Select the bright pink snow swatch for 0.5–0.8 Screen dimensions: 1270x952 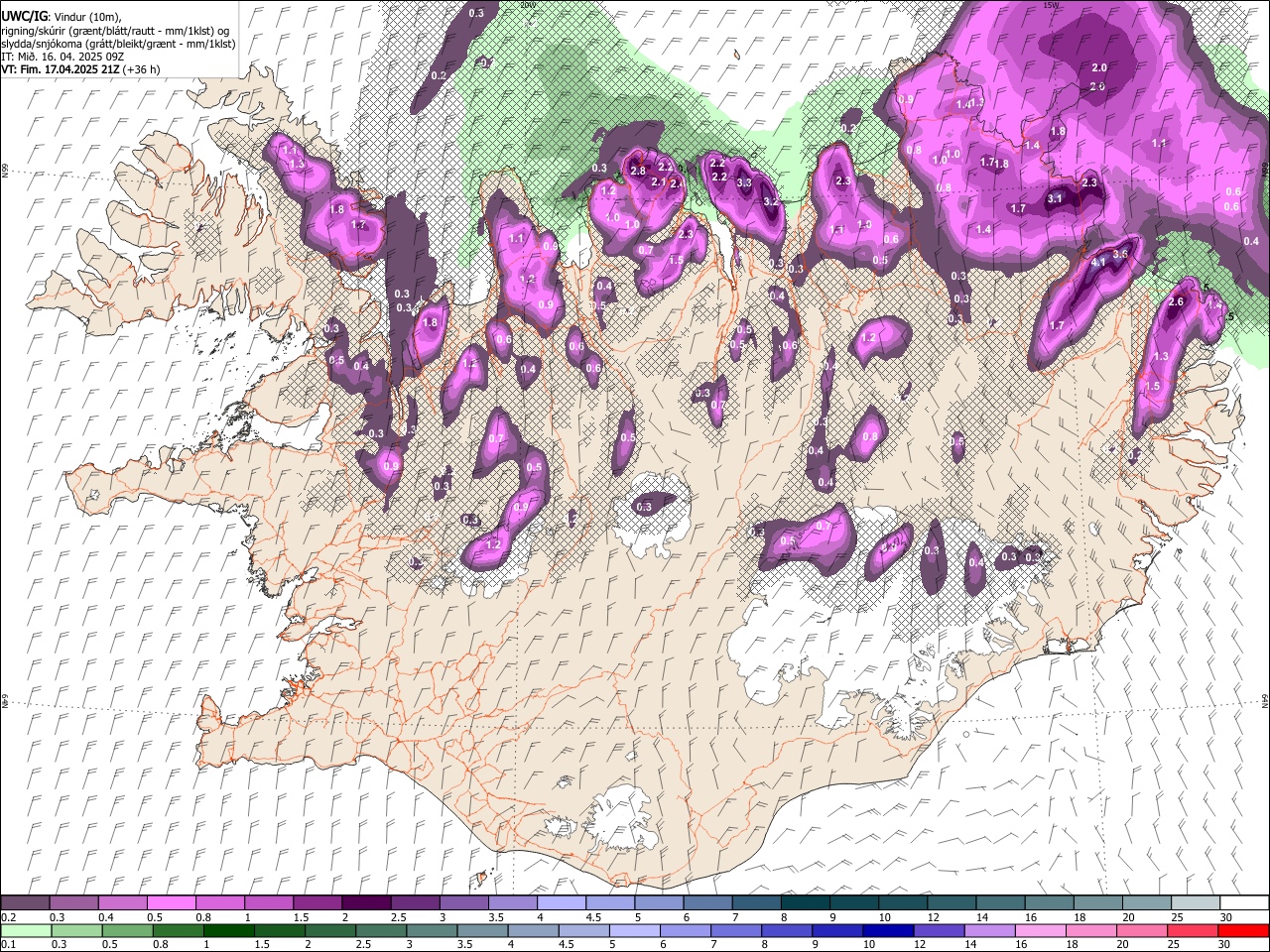click(171, 902)
